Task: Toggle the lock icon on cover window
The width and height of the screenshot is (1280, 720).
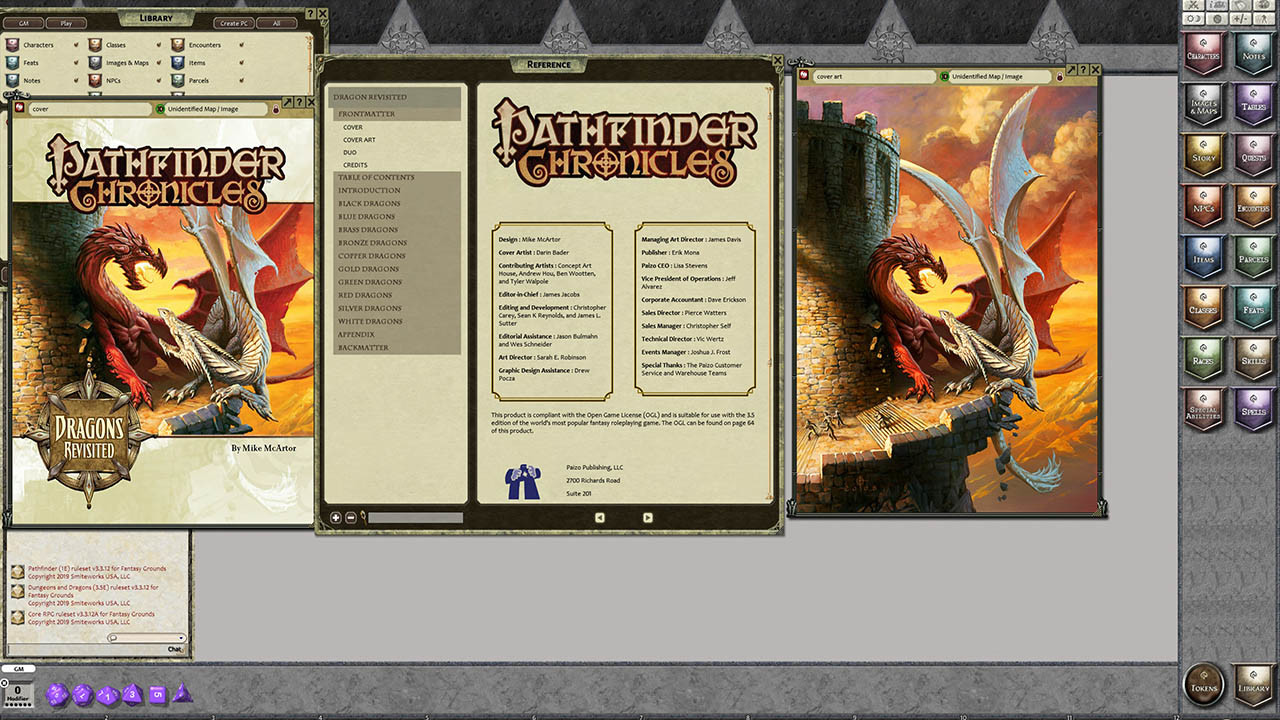Action: [x=276, y=109]
